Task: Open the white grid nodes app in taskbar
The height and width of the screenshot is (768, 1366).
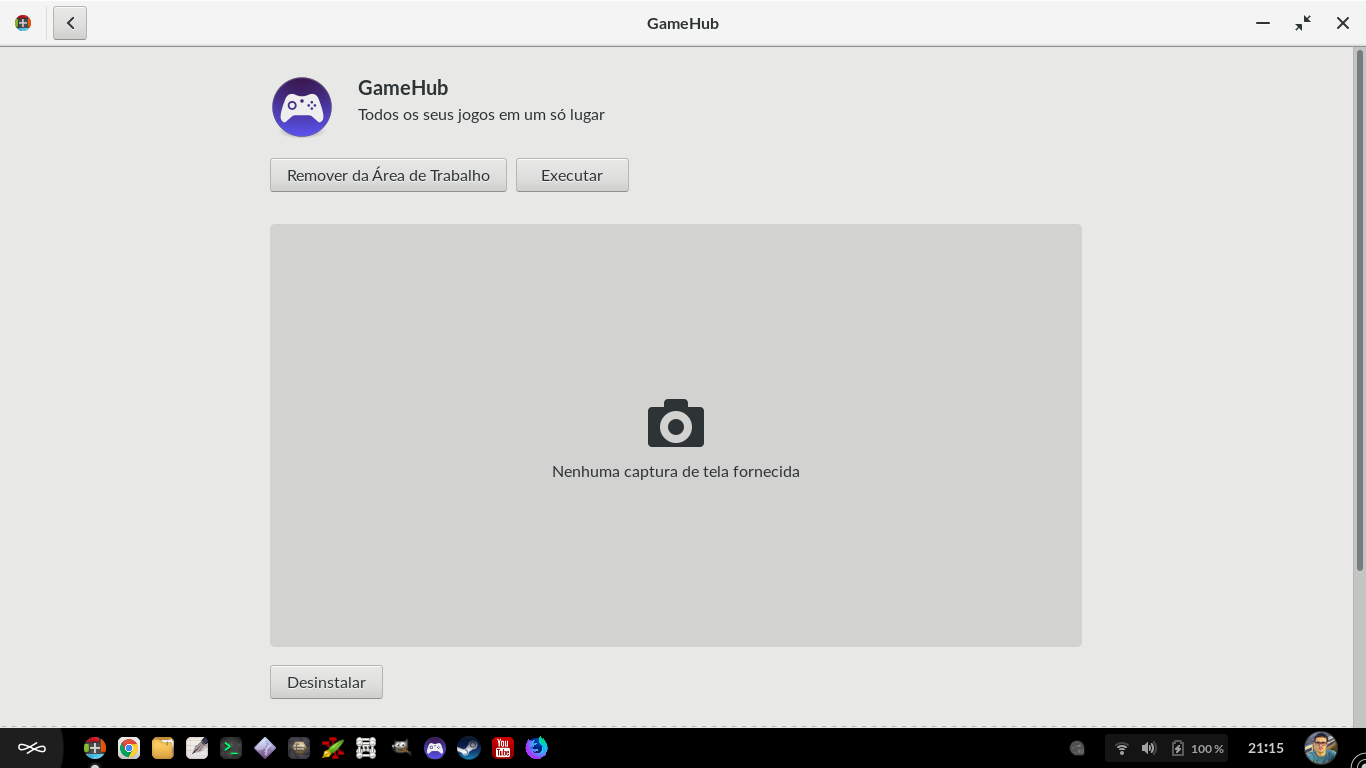Action: point(367,748)
